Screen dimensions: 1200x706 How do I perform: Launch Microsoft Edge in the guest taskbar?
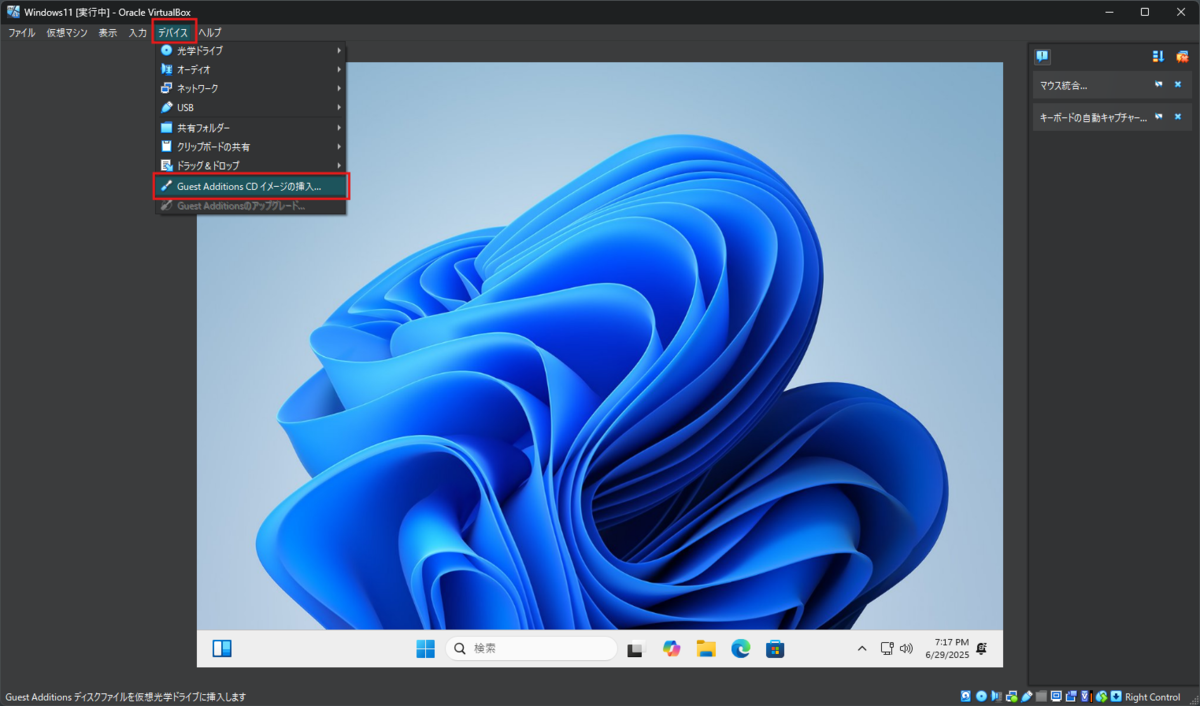[740, 649]
